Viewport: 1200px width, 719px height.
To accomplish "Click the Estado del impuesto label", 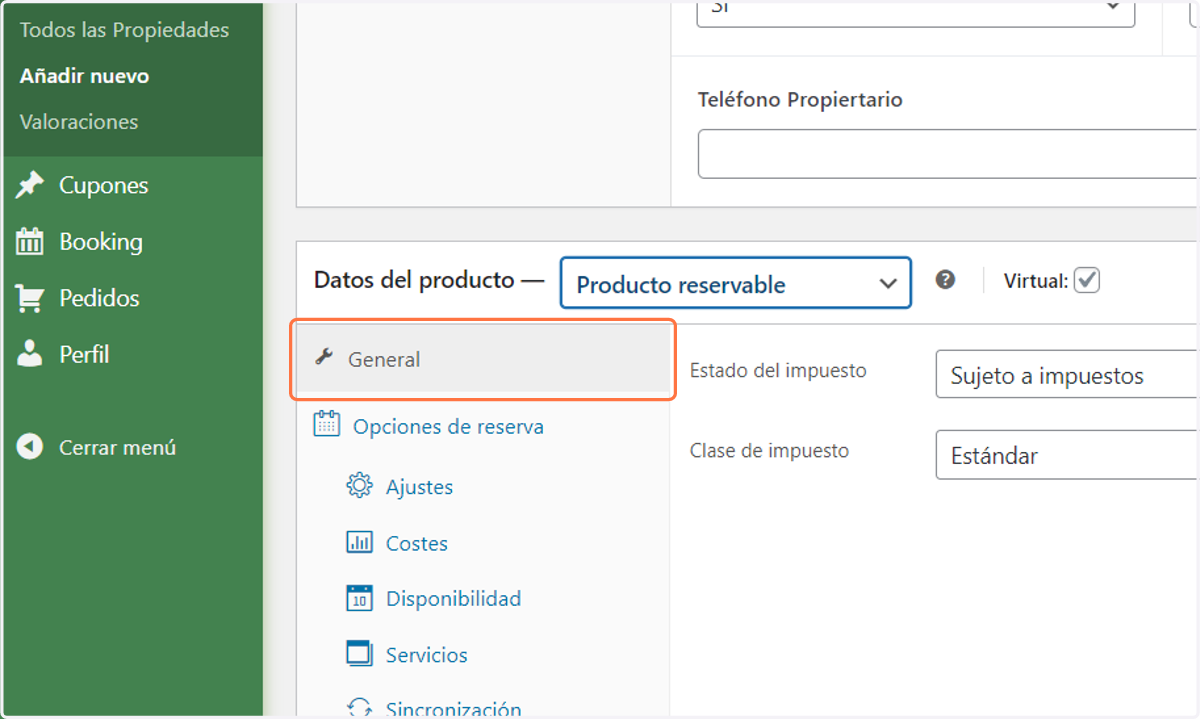I will click(778, 371).
